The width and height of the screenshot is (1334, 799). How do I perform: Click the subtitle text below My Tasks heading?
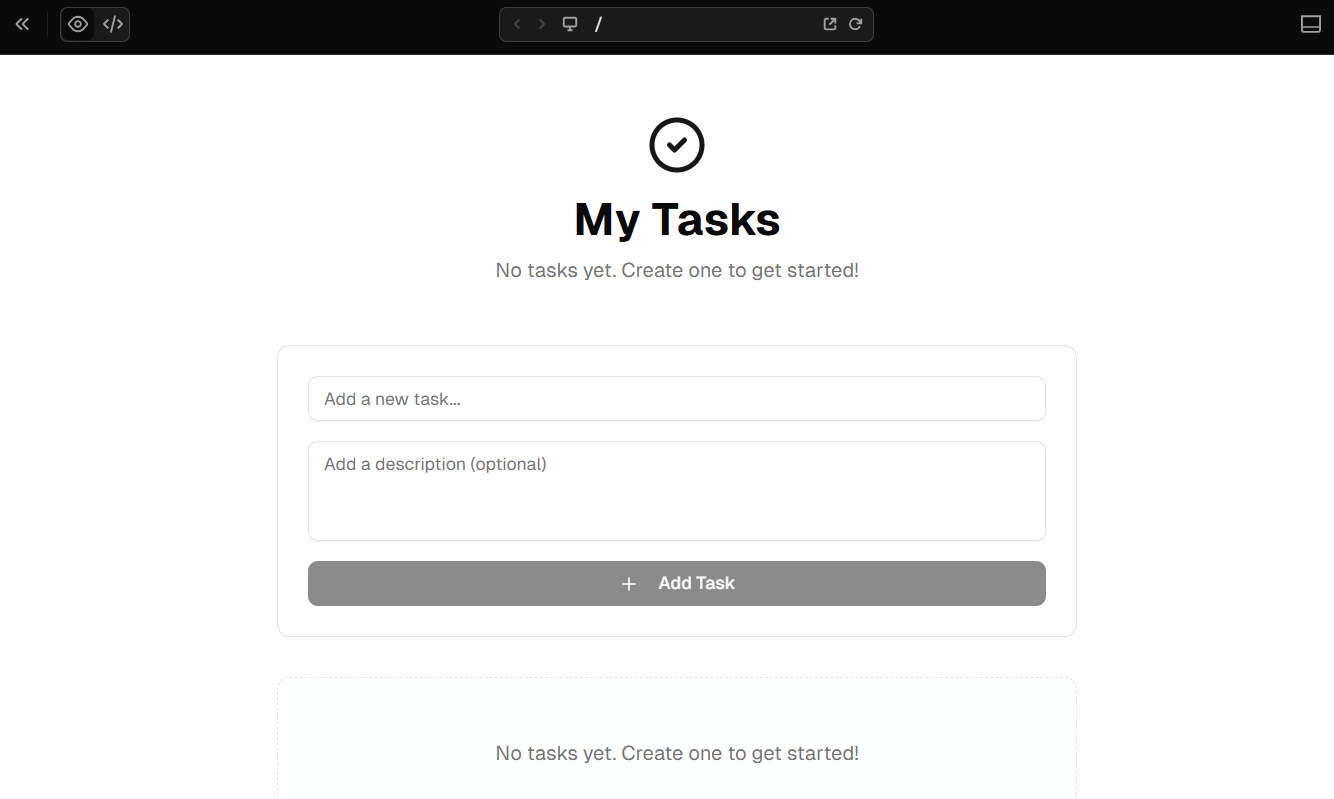677,271
